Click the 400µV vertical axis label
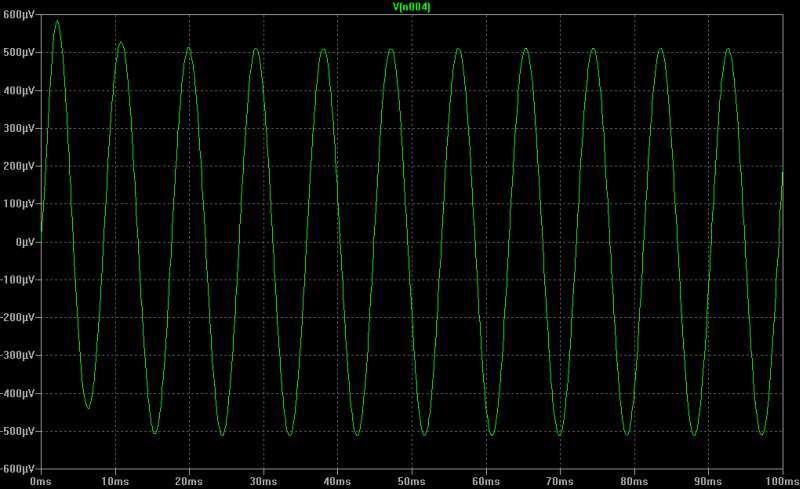Screen dimensions: 800x489 coord(19,90)
